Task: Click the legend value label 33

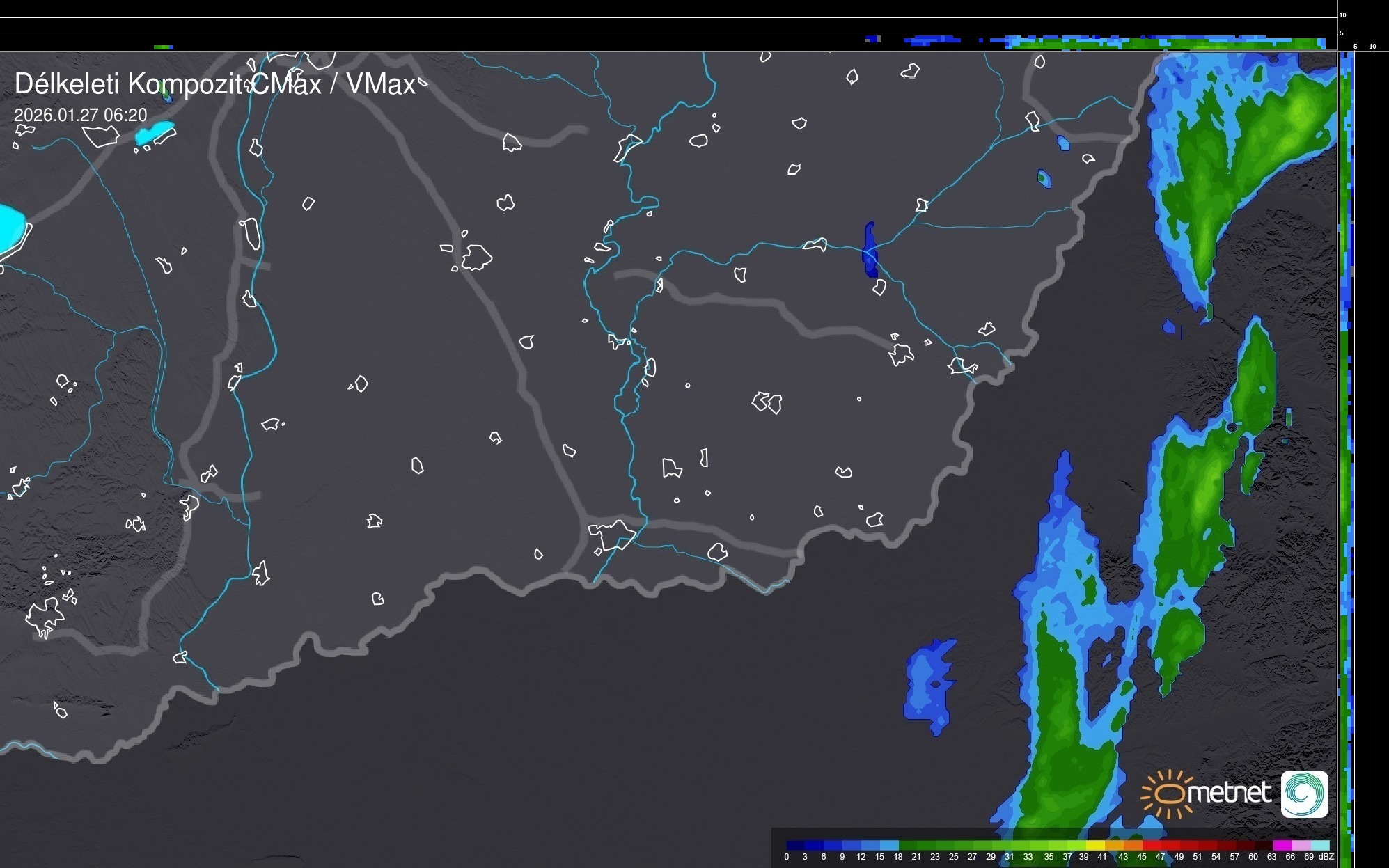Action: tap(1028, 857)
